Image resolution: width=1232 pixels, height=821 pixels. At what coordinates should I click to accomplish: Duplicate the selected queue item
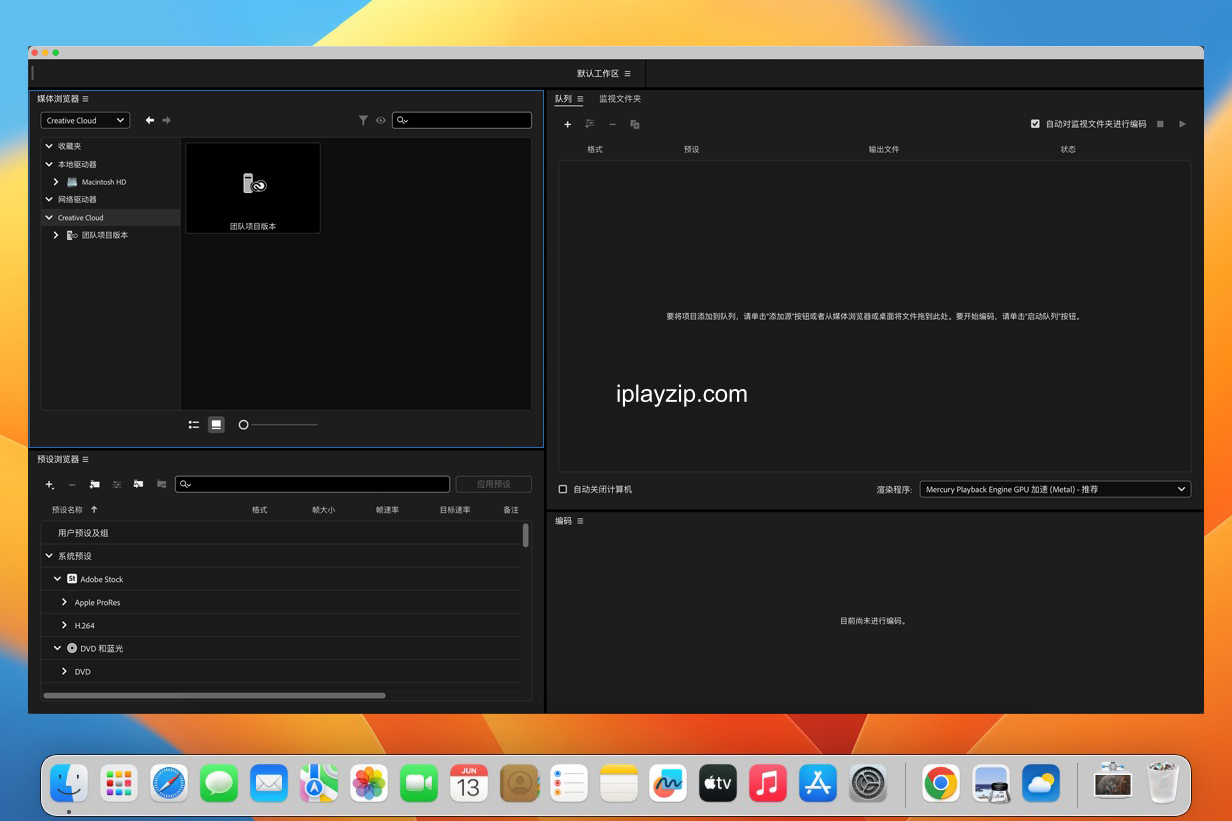pos(635,125)
